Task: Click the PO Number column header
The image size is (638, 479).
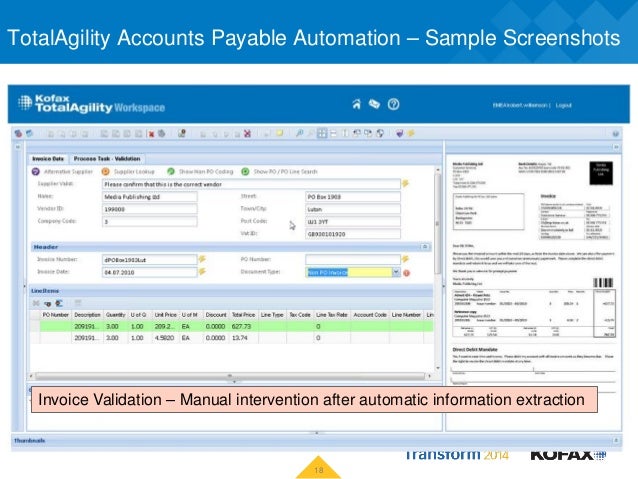Action: (56, 315)
